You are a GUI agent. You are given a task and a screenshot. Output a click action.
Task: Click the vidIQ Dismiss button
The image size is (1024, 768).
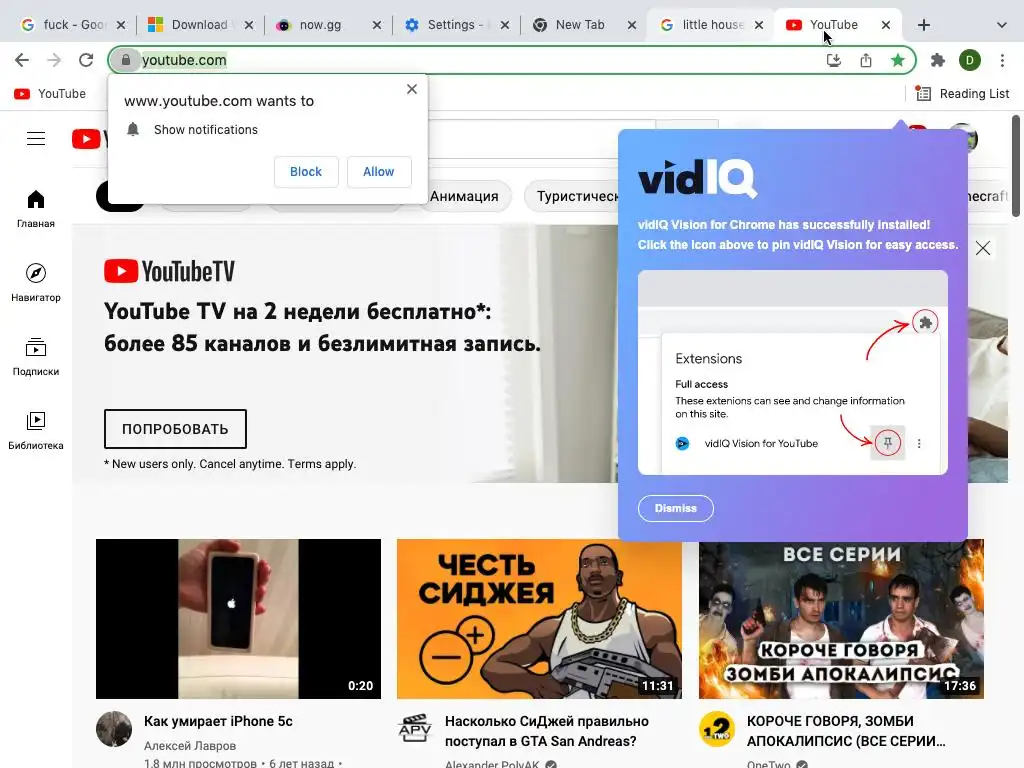tap(675, 508)
